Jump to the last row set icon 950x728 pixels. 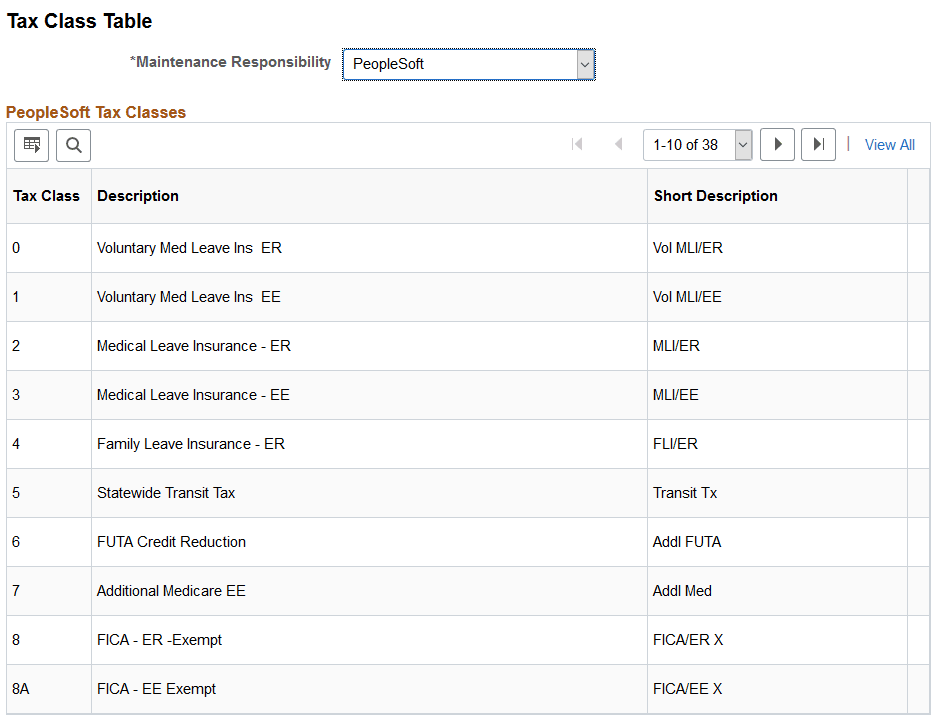coord(818,145)
